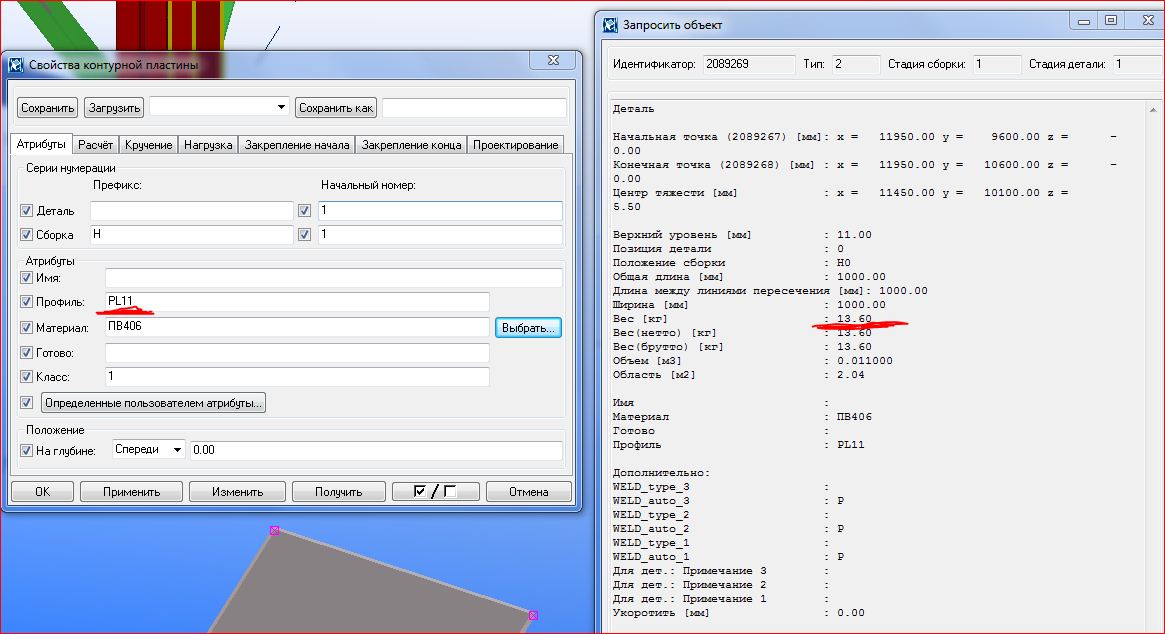Screen dimensions: 1165x634
Task: Click the Изменить button
Action: pos(236,491)
